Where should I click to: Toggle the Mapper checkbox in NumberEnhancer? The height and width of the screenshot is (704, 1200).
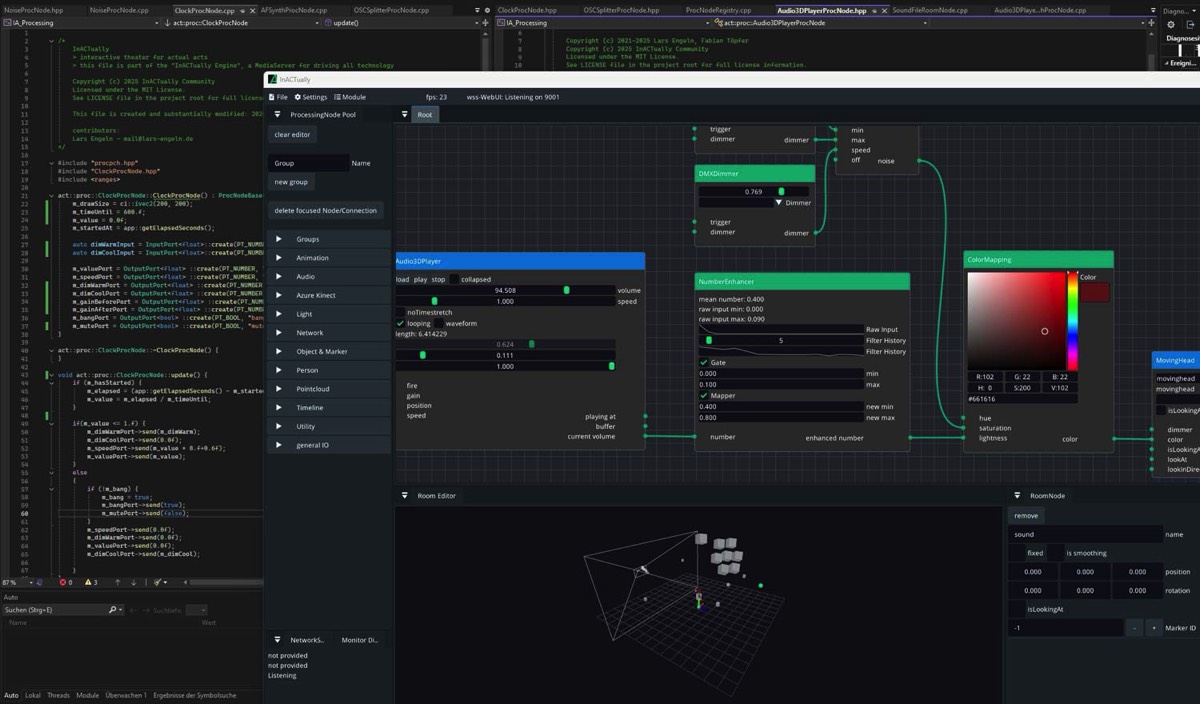coord(704,395)
